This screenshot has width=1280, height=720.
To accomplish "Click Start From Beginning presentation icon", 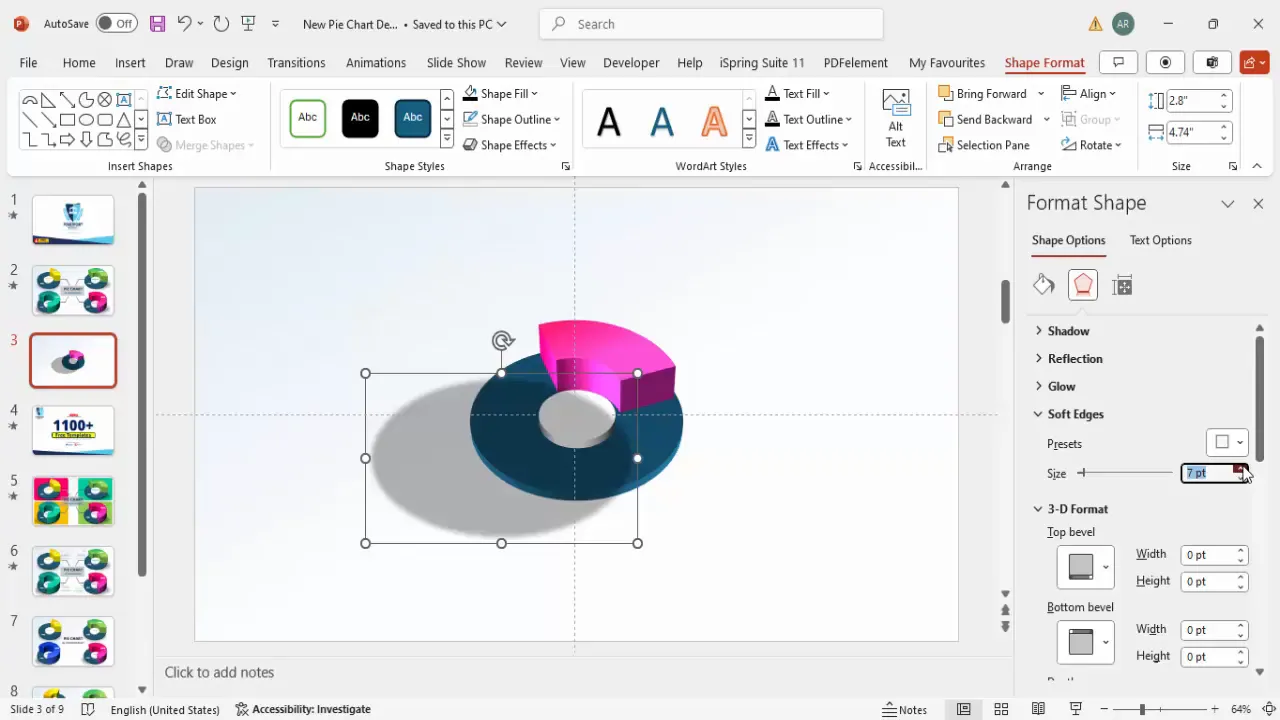I will click(249, 23).
